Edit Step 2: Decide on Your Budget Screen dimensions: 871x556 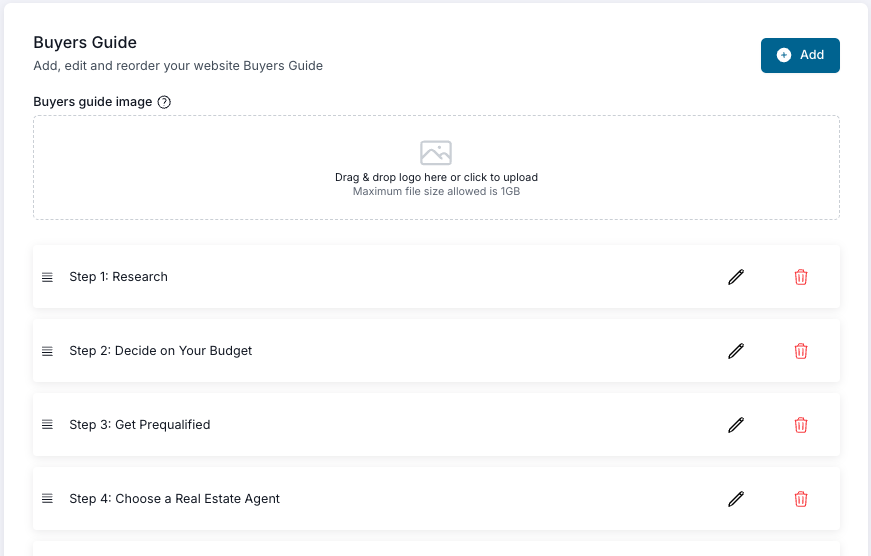pos(736,351)
